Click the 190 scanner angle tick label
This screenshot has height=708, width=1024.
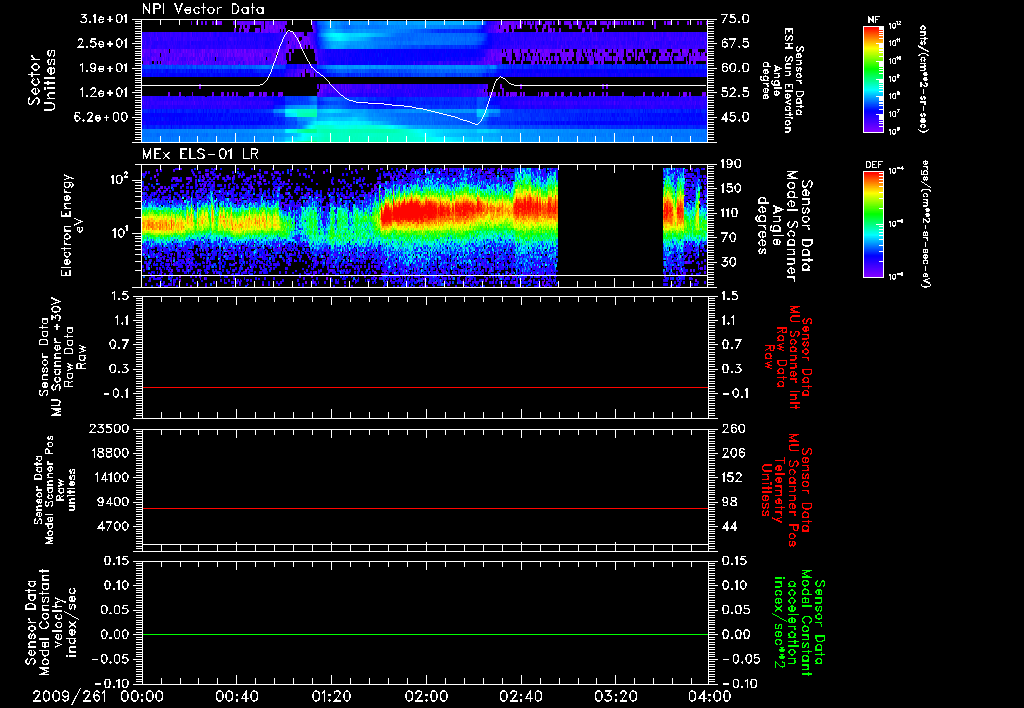click(731, 164)
